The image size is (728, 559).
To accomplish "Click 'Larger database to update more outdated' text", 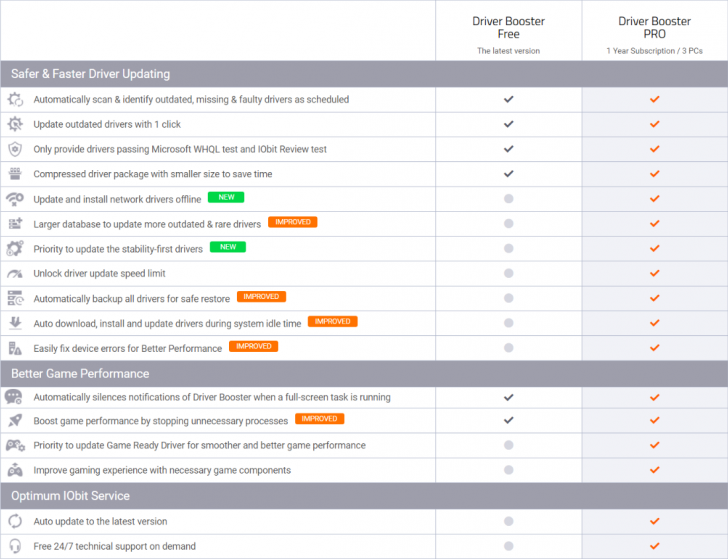I will point(147,224).
